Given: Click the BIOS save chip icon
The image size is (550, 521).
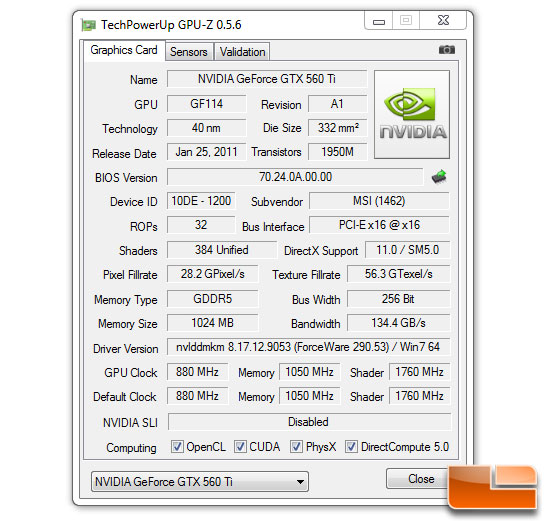Looking at the screenshot, I should [439, 176].
